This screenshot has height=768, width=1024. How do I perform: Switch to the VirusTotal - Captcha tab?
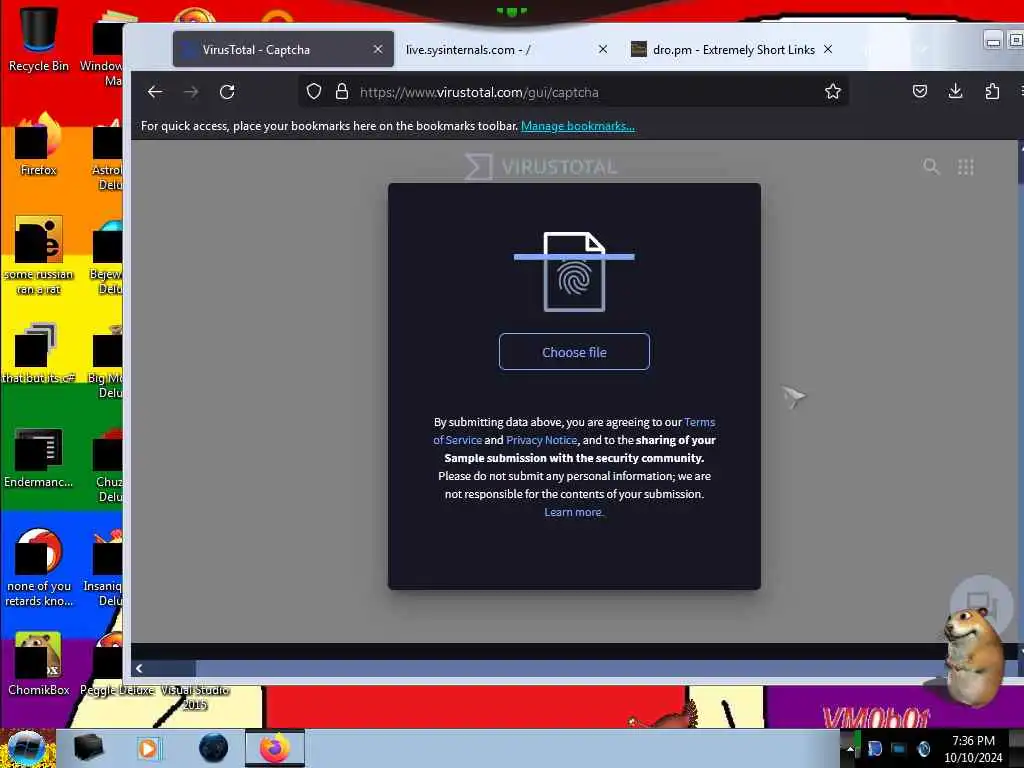[283, 50]
